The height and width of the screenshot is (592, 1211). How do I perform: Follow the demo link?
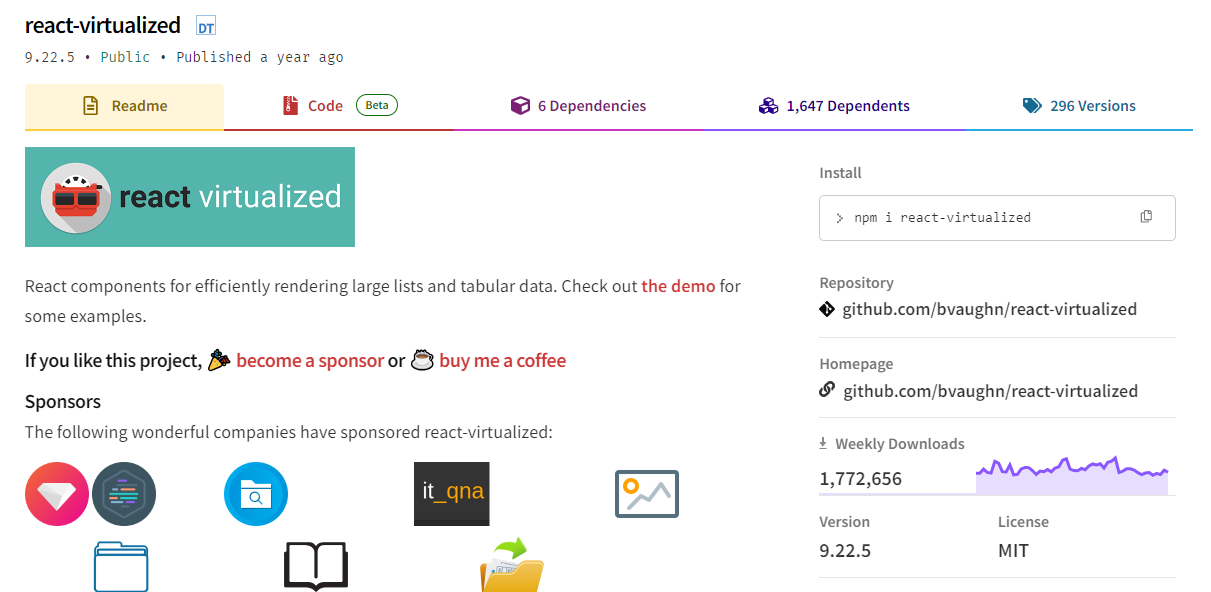click(678, 286)
